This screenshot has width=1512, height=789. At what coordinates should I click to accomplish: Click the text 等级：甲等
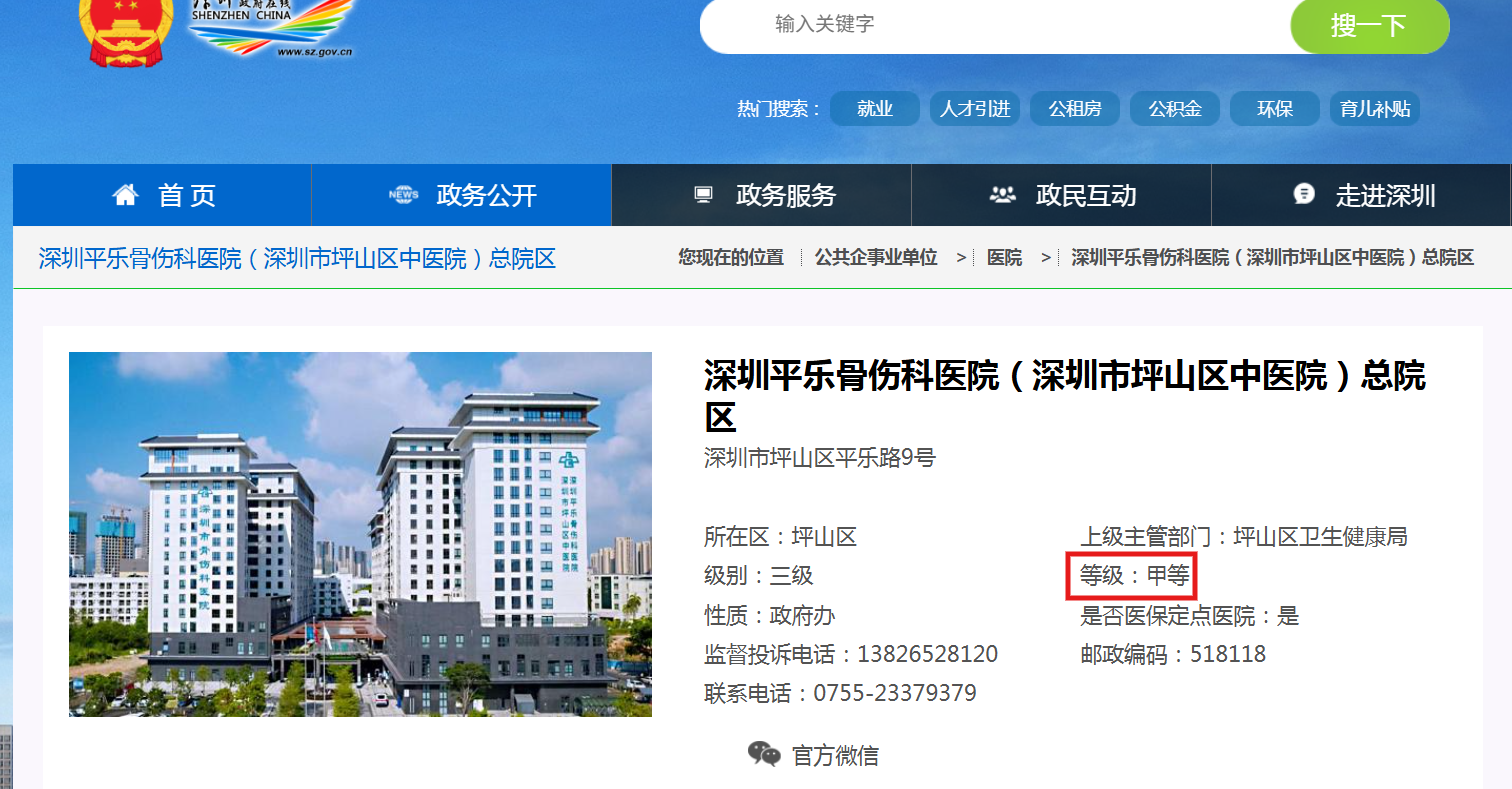(x=1135, y=576)
